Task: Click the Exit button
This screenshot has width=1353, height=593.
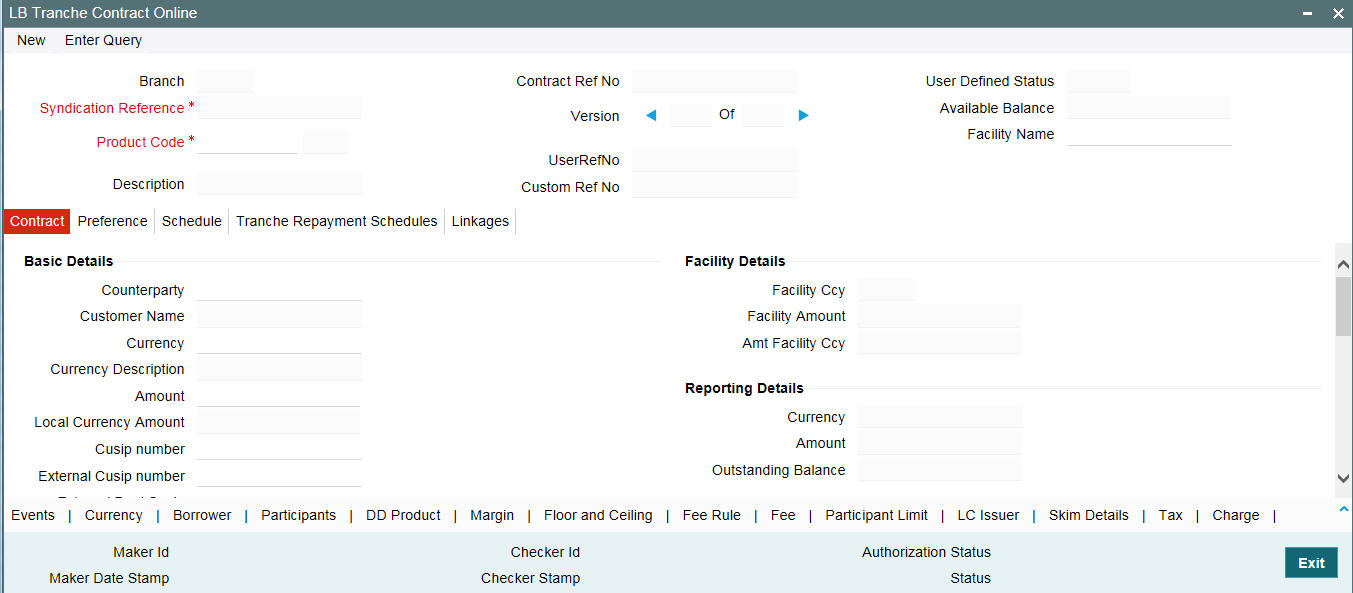Action: (1311, 563)
